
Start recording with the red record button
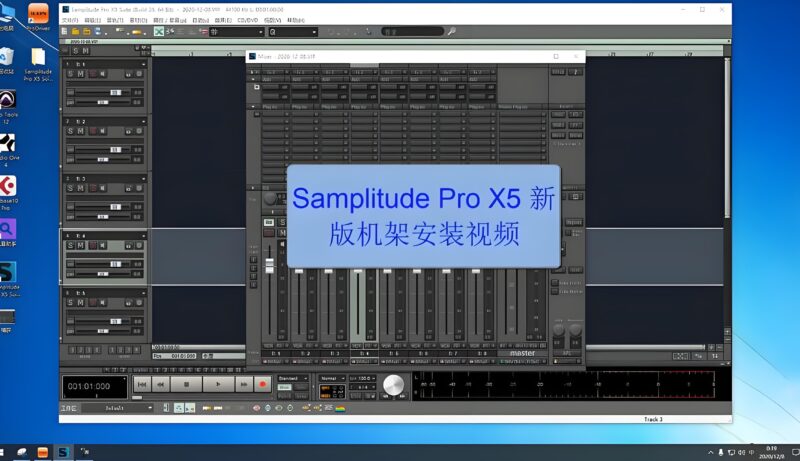263,384
